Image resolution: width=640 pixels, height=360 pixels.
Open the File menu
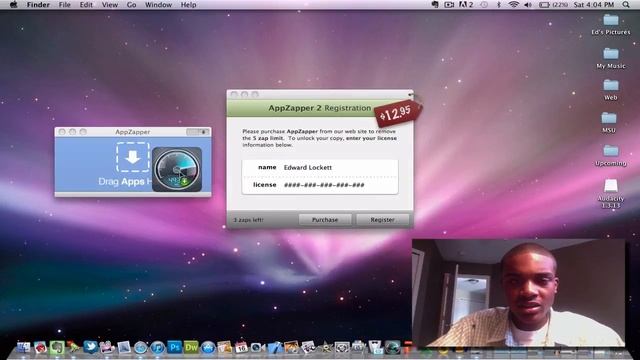(x=64, y=5)
